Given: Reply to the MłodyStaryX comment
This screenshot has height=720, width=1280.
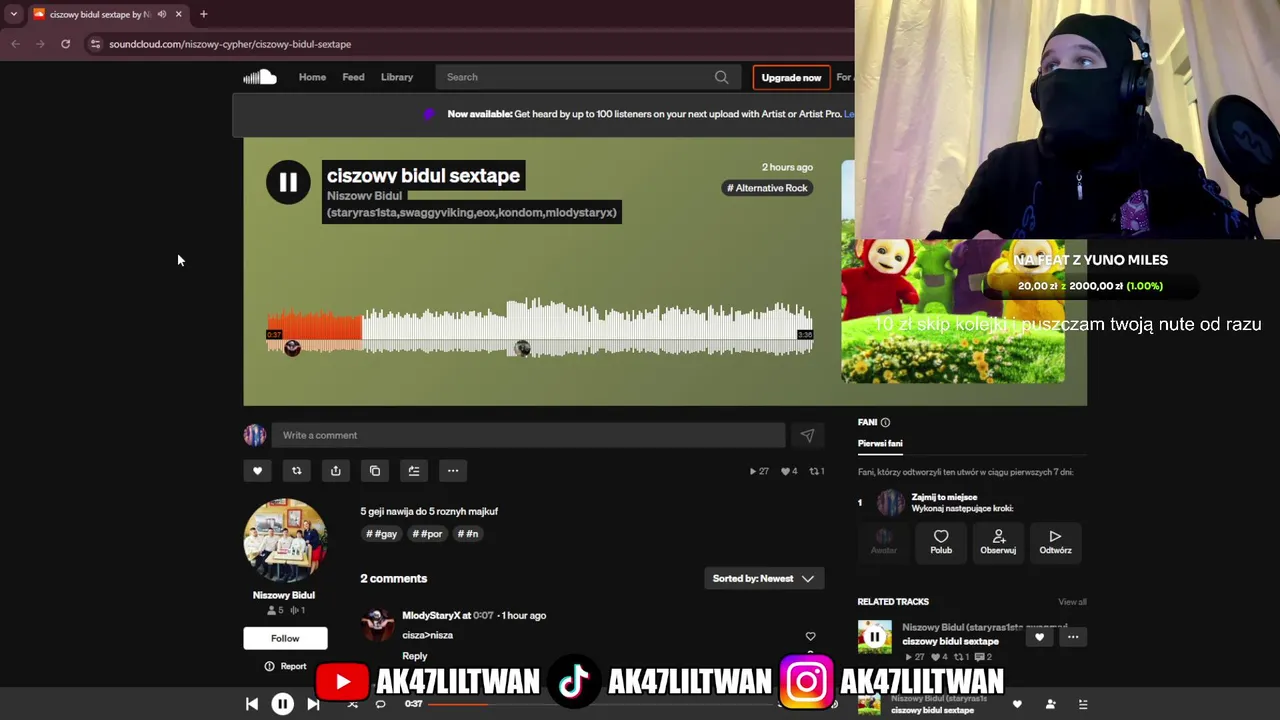Looking at the screenshot, I should coord(415,656).
